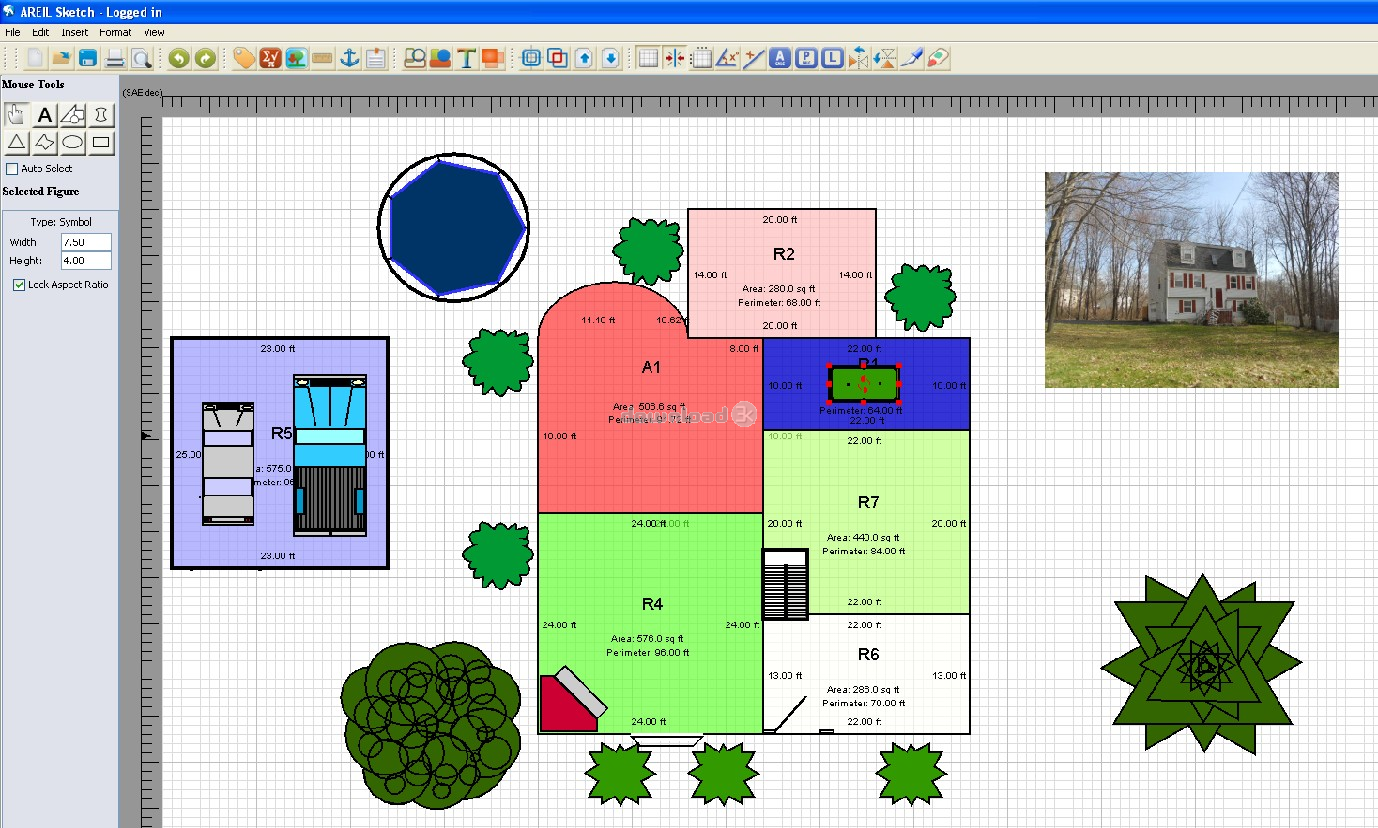The height and width of the screenshot is (828, 1378).
Task: Toggle the red arrows snap icon
Action: pyautogui.click(x=675, y=58)
